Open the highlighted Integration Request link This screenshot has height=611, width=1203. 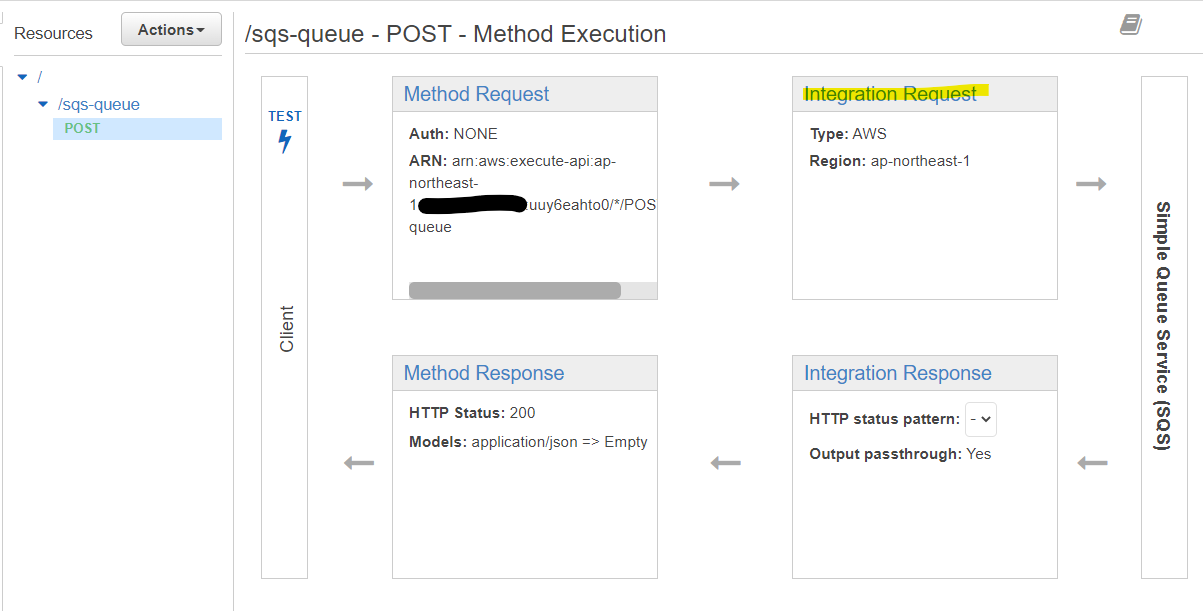(889, 93)
